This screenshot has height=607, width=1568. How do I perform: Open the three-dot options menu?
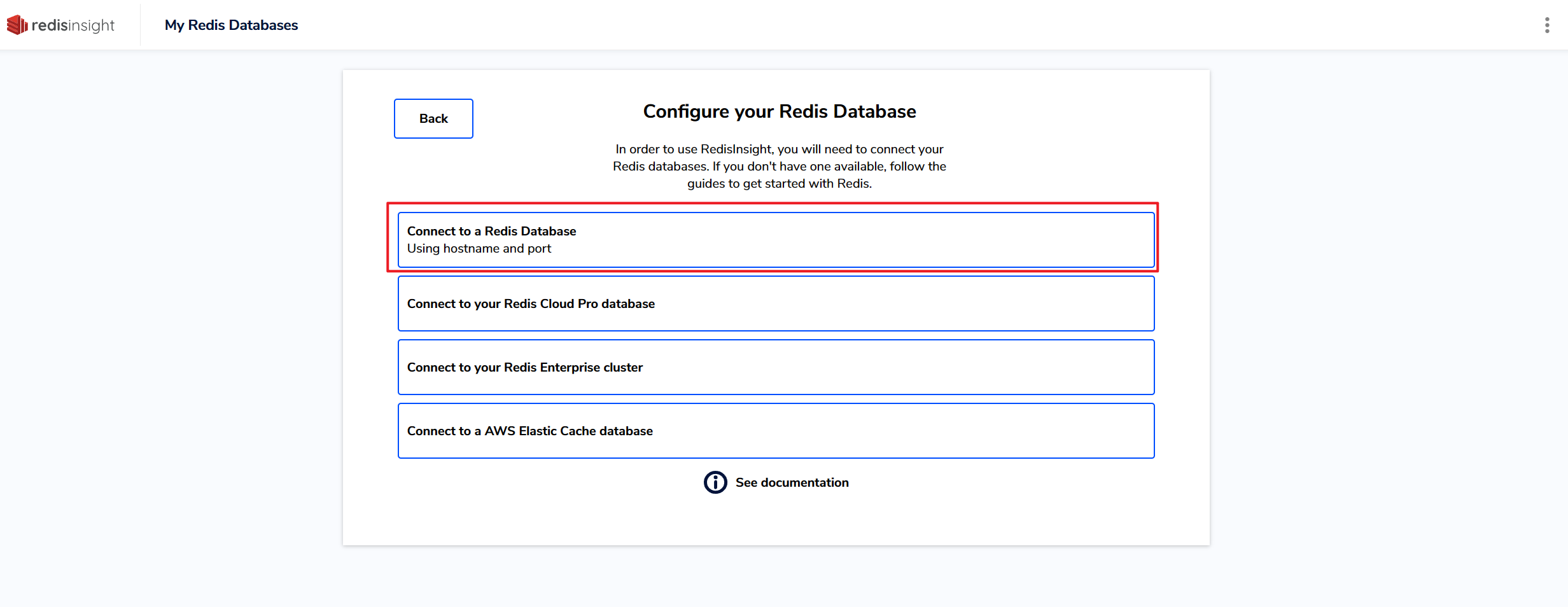[1547, 25]
